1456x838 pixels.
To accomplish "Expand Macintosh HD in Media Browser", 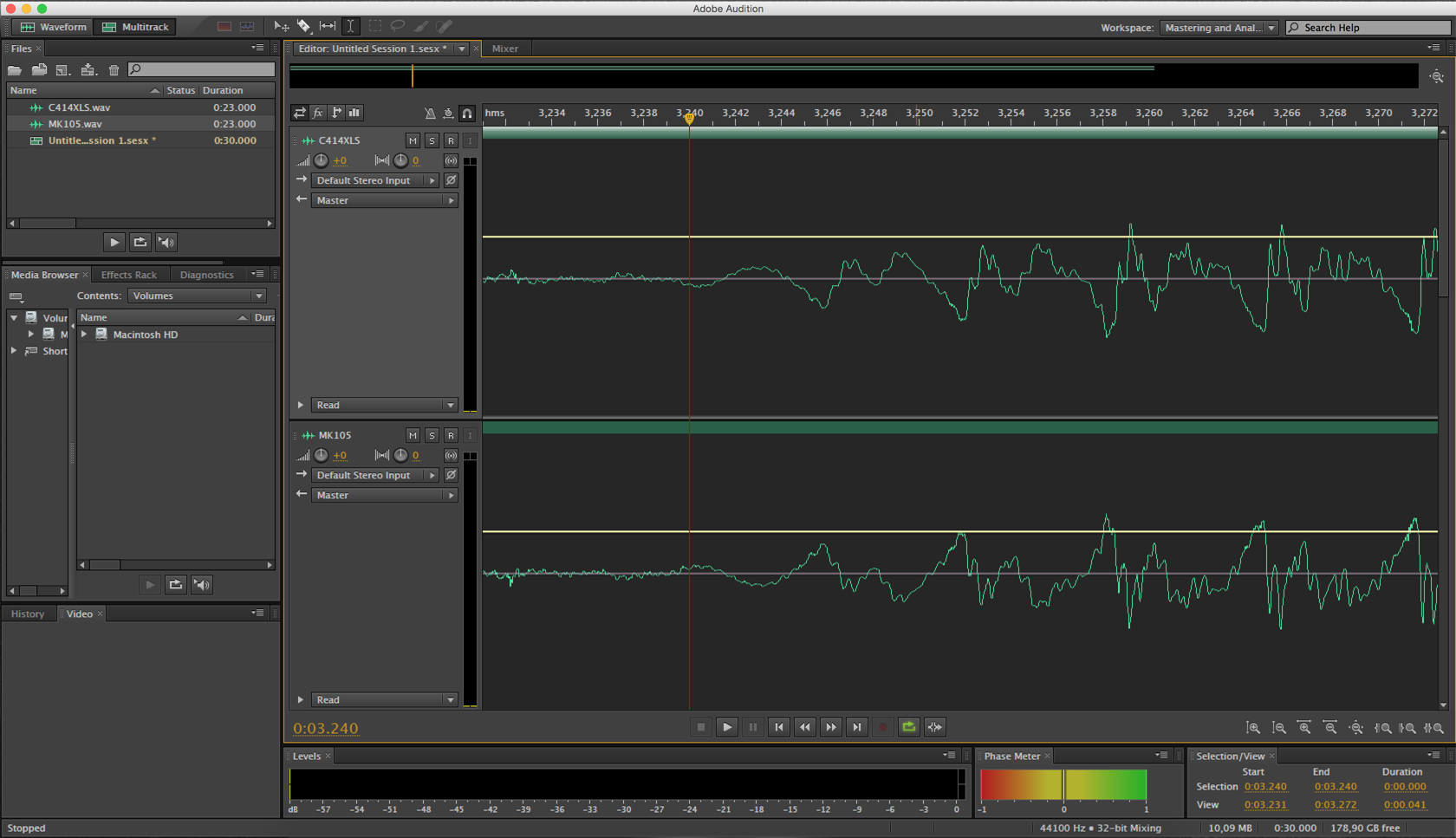I will pos(84,335).
